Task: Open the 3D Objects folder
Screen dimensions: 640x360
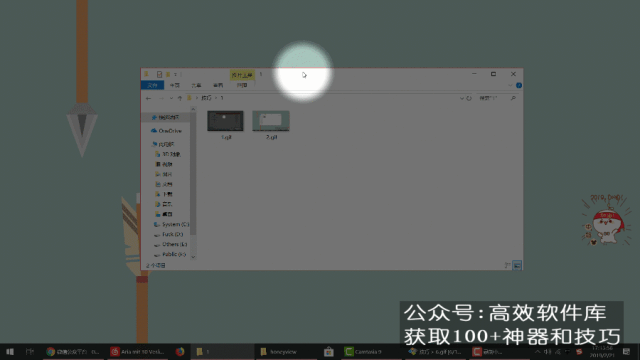Action: pos(168,154)
